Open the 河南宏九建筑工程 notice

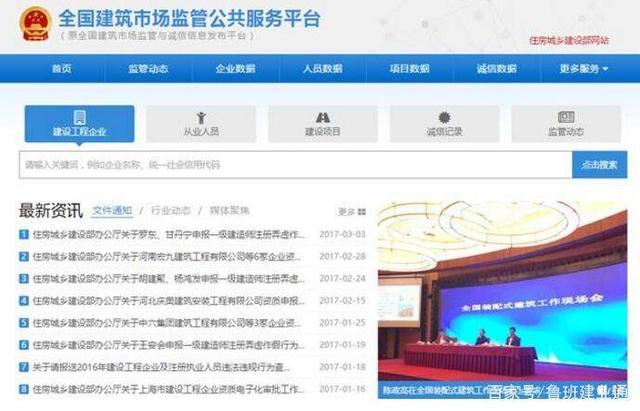pyautogui.click(x=167, y=257)
